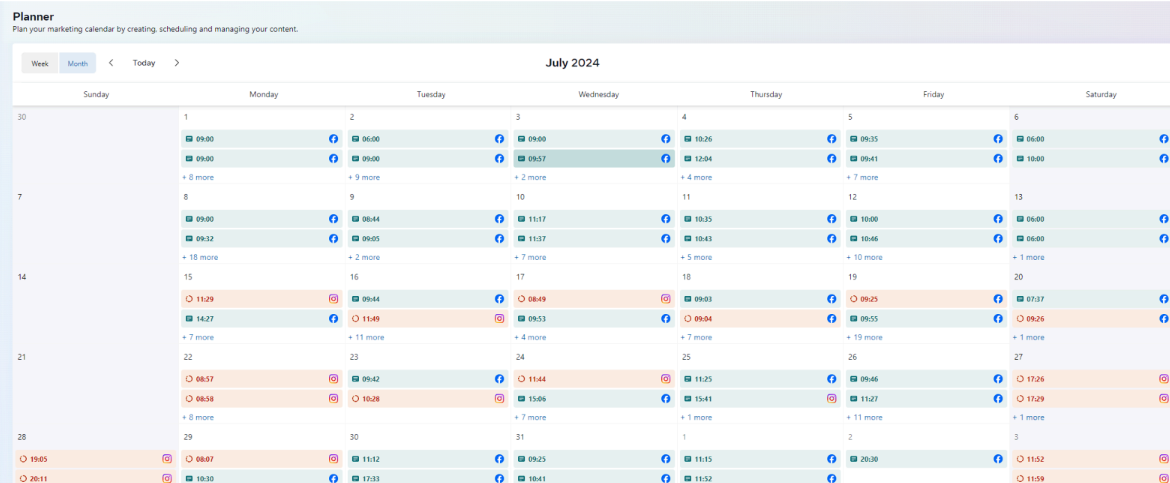
Task: Click the pending status icon on July 23 10:28
Action: pyautogui.click(x=355, y=399)
